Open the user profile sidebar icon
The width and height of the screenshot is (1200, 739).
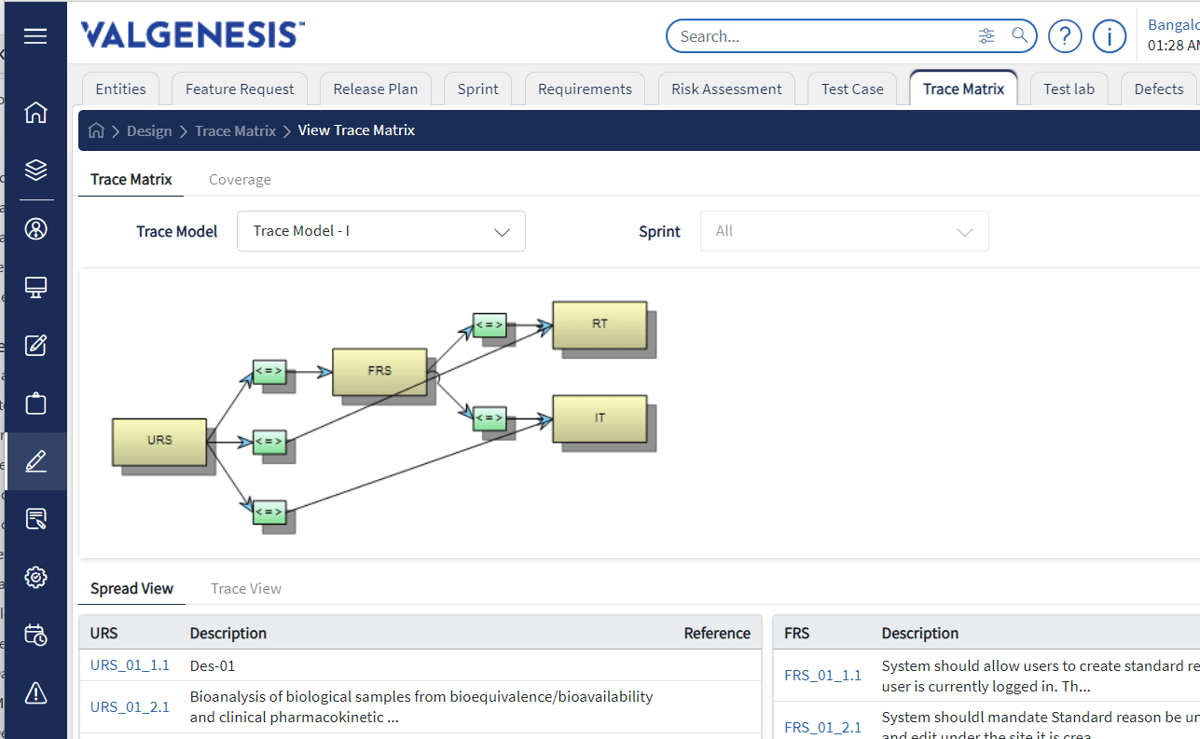point(36,228)
